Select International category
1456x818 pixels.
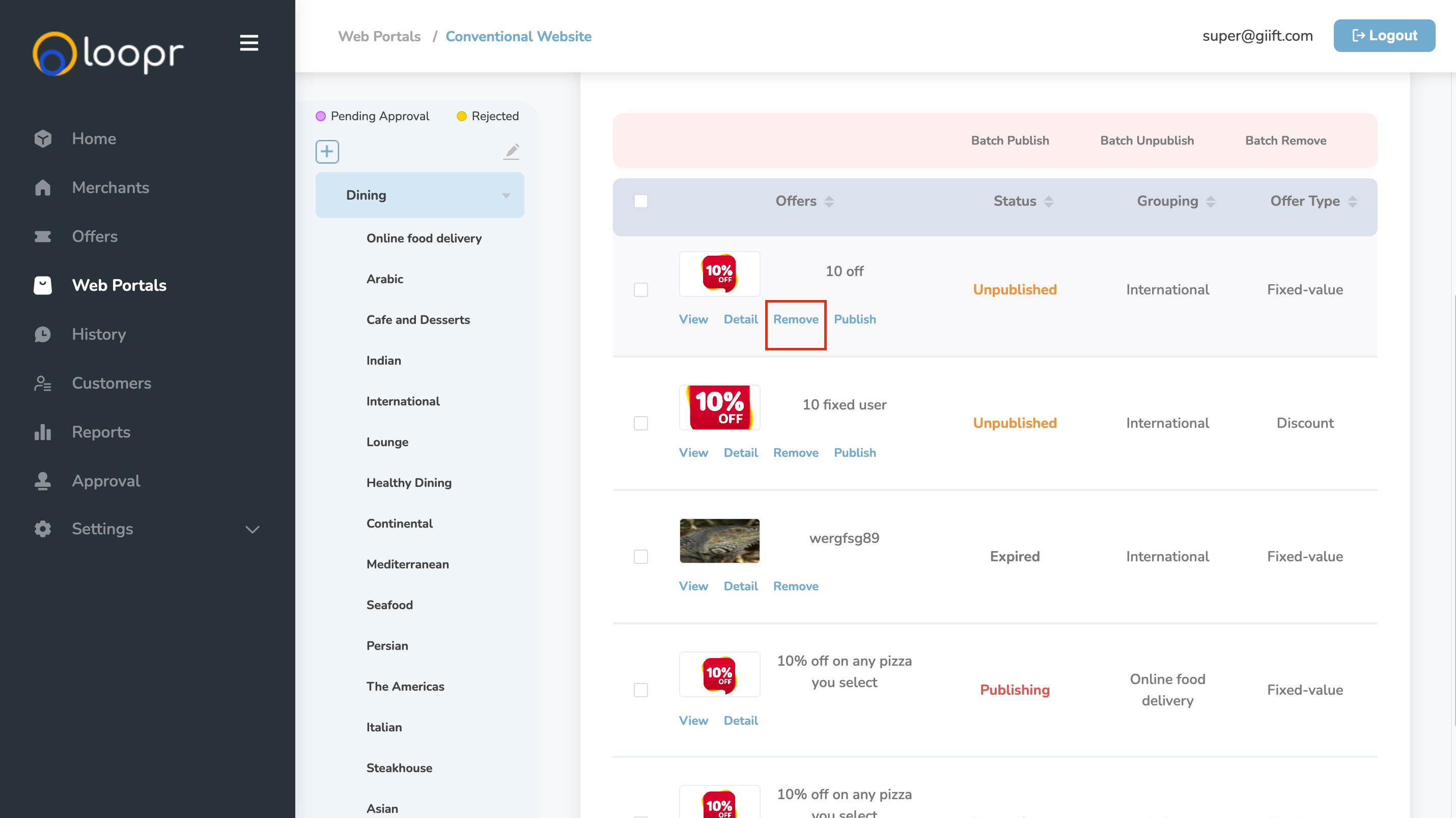[402, 401]
